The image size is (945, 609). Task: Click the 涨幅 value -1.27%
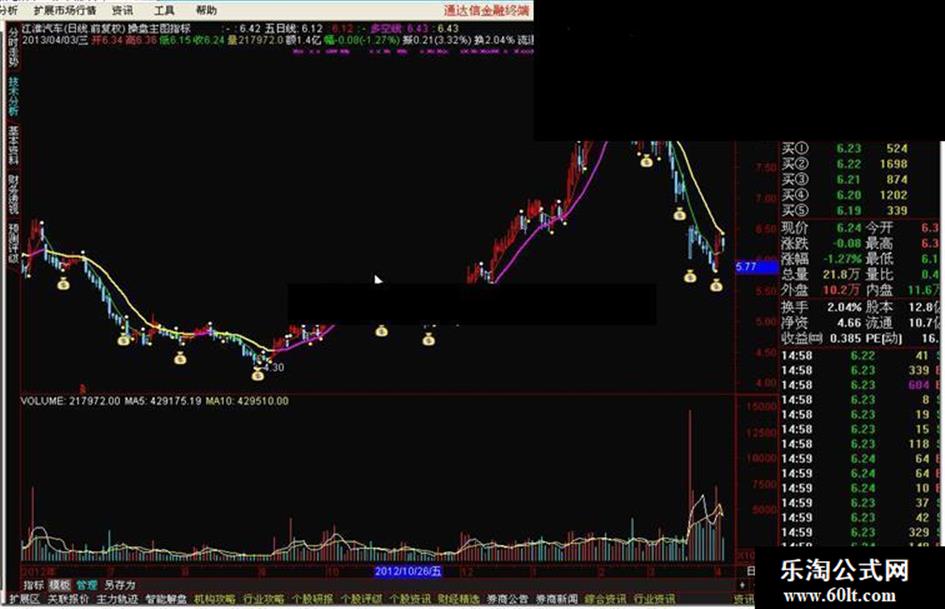tap(843, 259)
